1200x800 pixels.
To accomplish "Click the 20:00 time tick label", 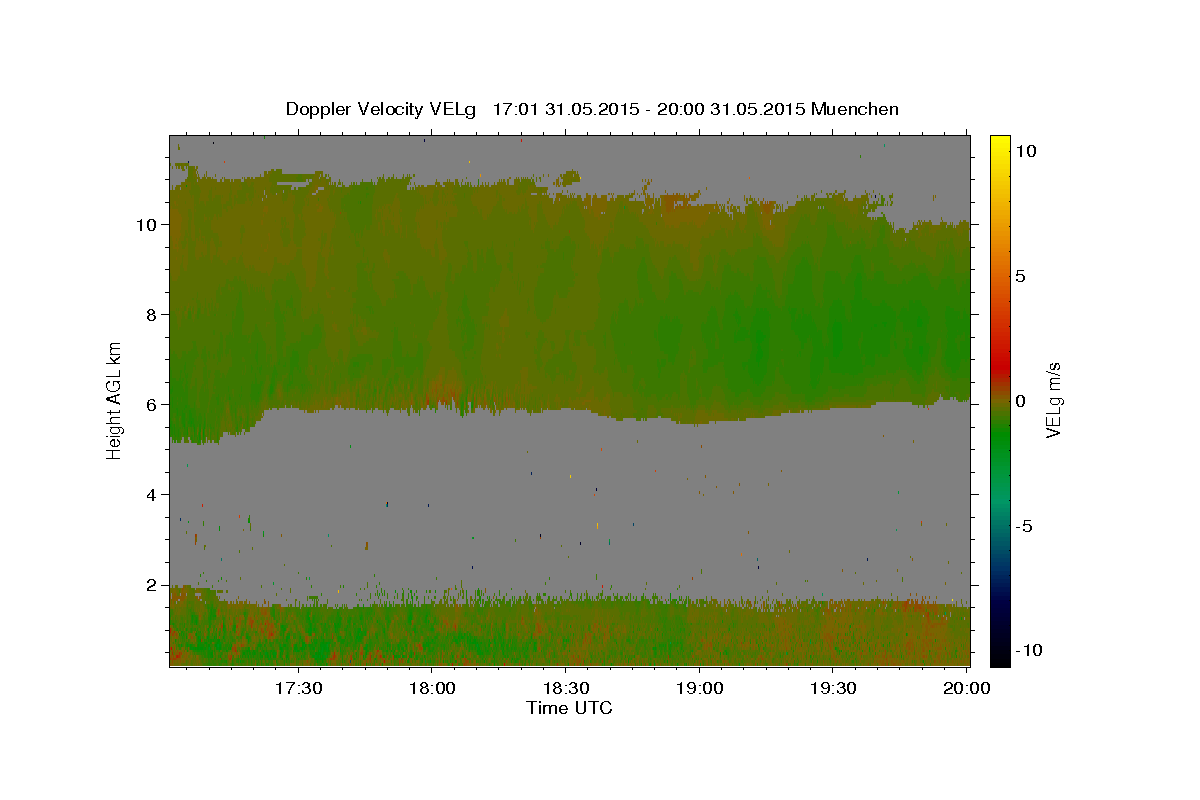I will pyautogui.click(x=967, y=688).
